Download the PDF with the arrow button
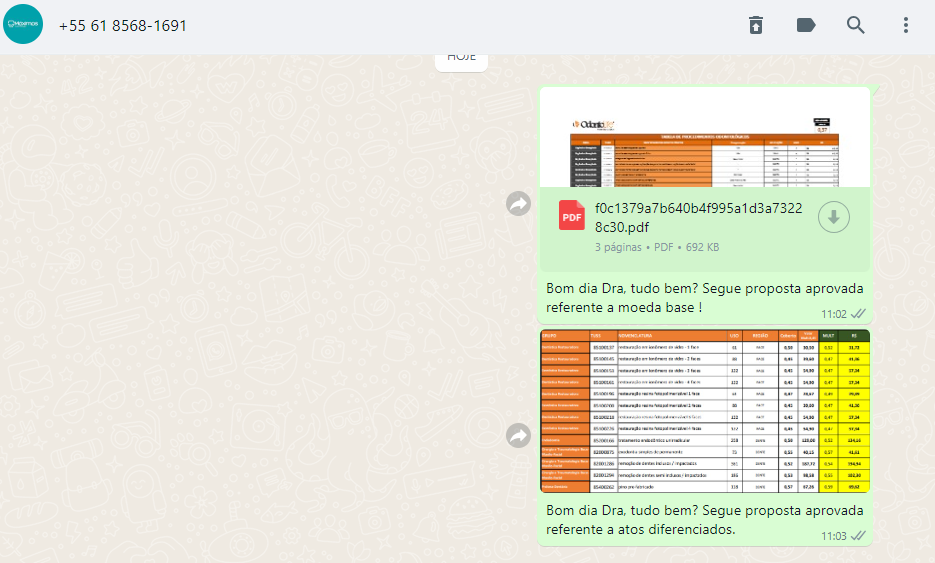Viewport: 935px width, 563px height. click(833, 216)
